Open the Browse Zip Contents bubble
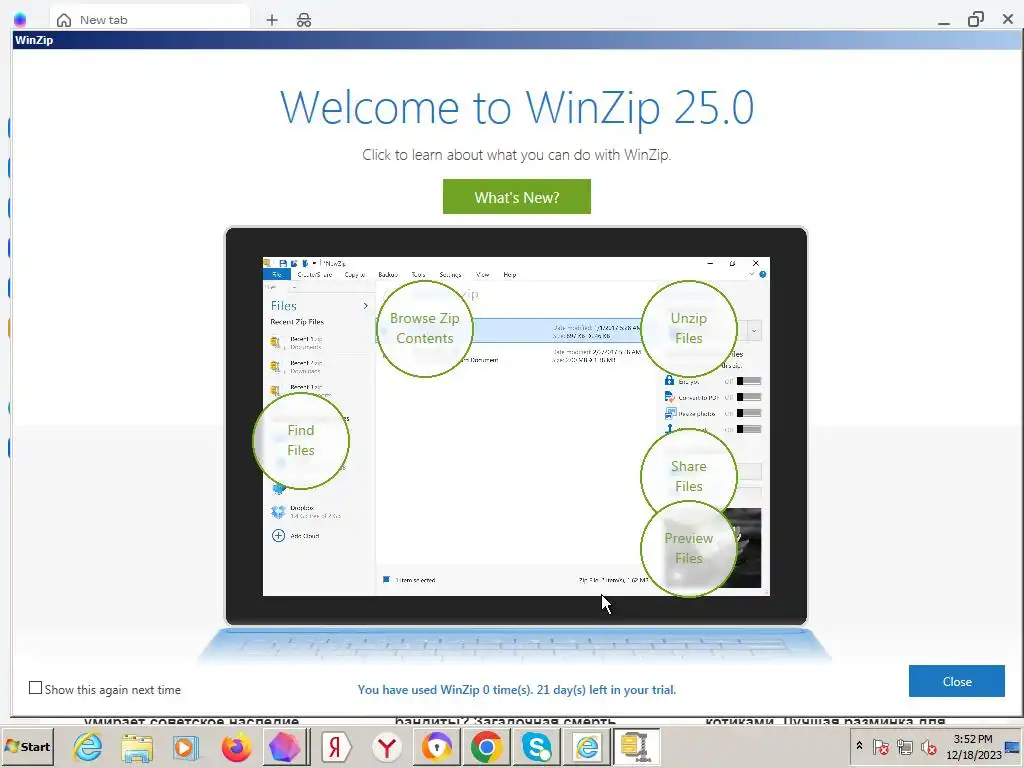 coord(424,328)
